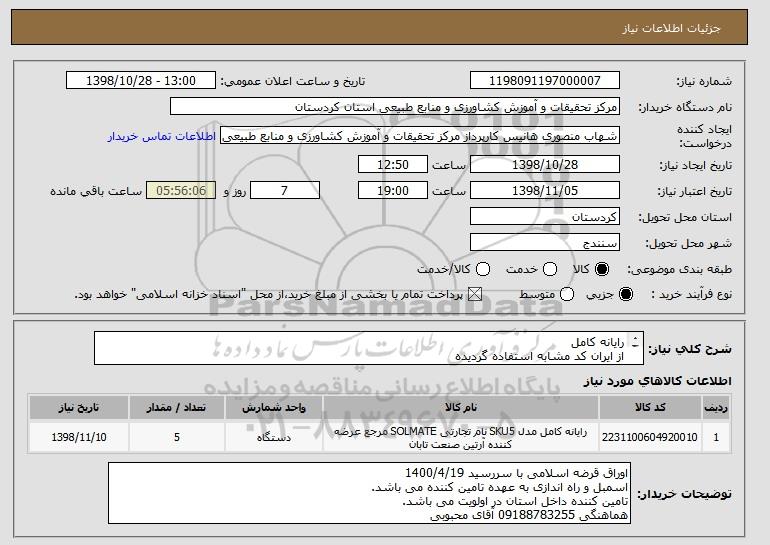This screenshot has width=770, height=545.
Task: Click the province field کردستان
Action: (x=545, y=217)
